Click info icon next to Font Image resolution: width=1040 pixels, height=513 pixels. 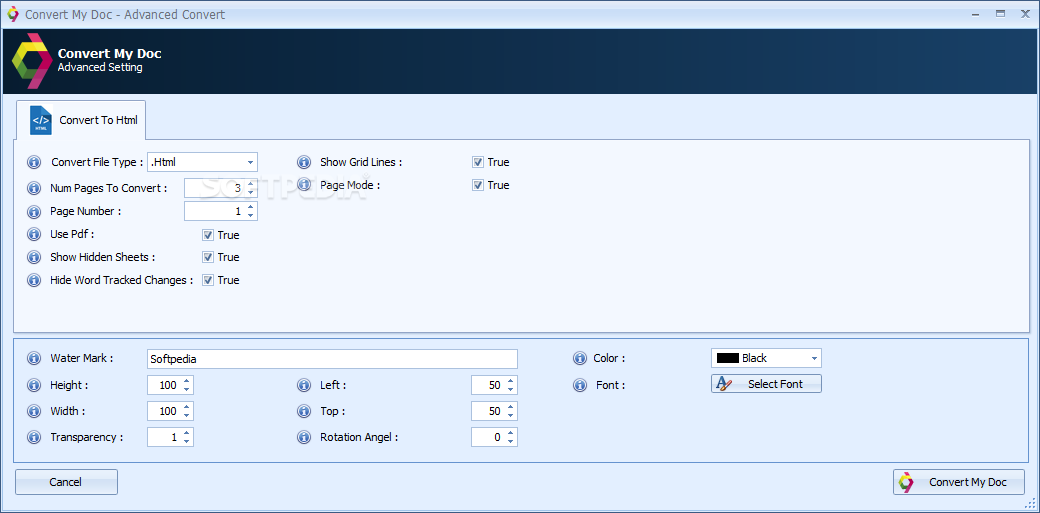click(580, 385)
